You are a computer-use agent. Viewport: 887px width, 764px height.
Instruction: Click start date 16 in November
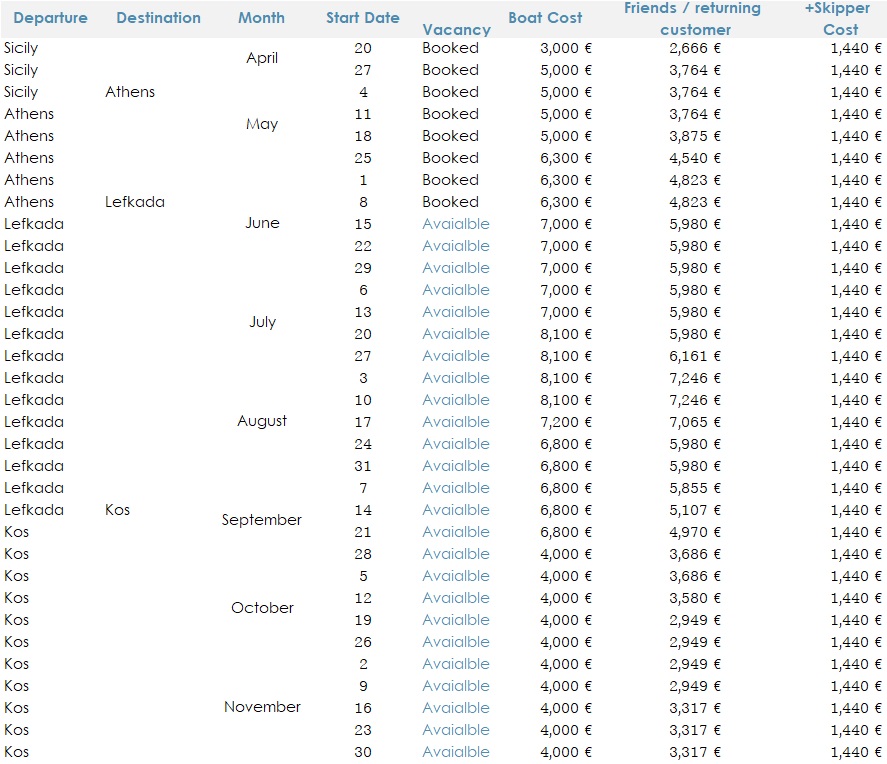[x=363, y=708]
